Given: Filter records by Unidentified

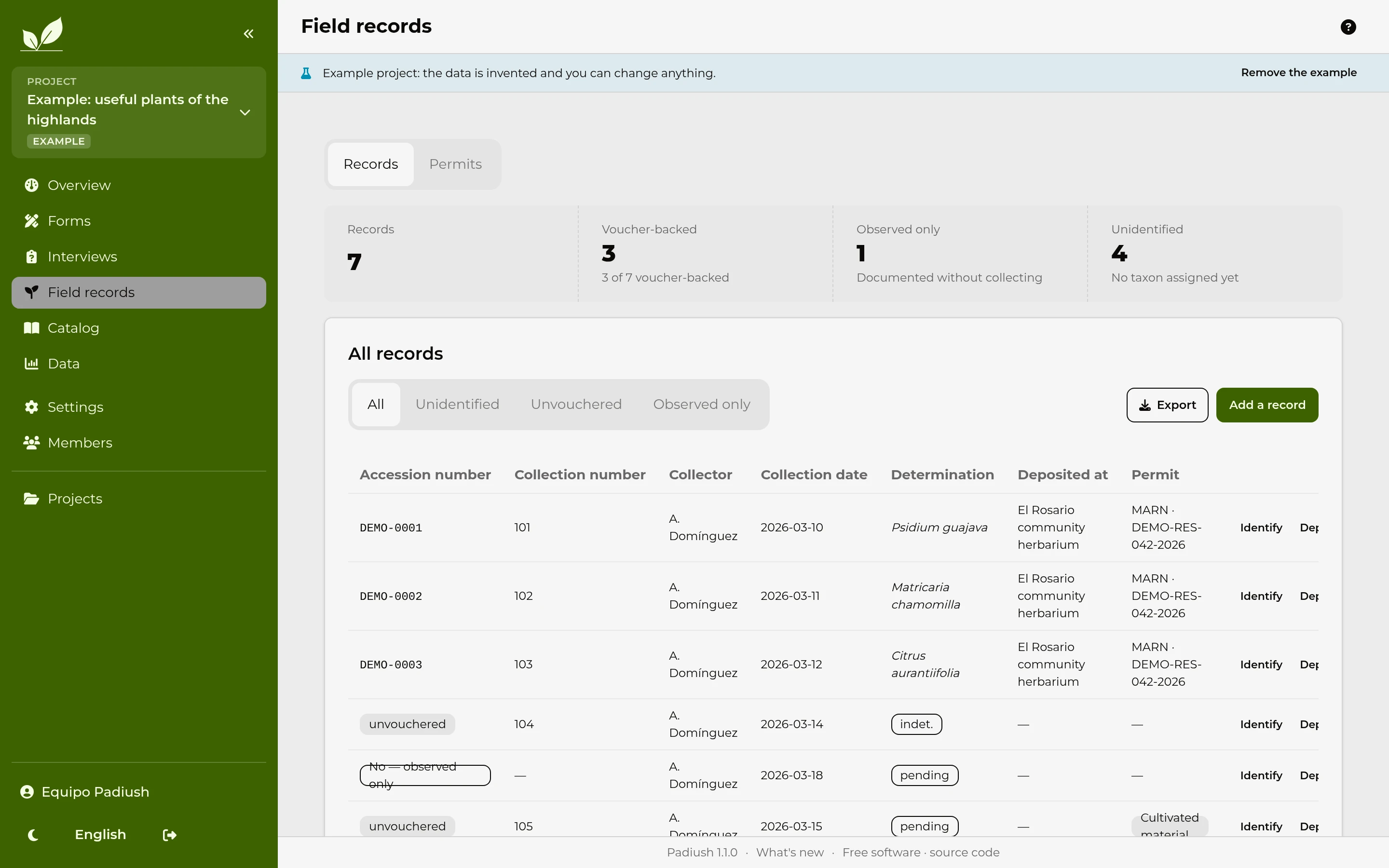Looking at the screenshot, I should (457, 405).
